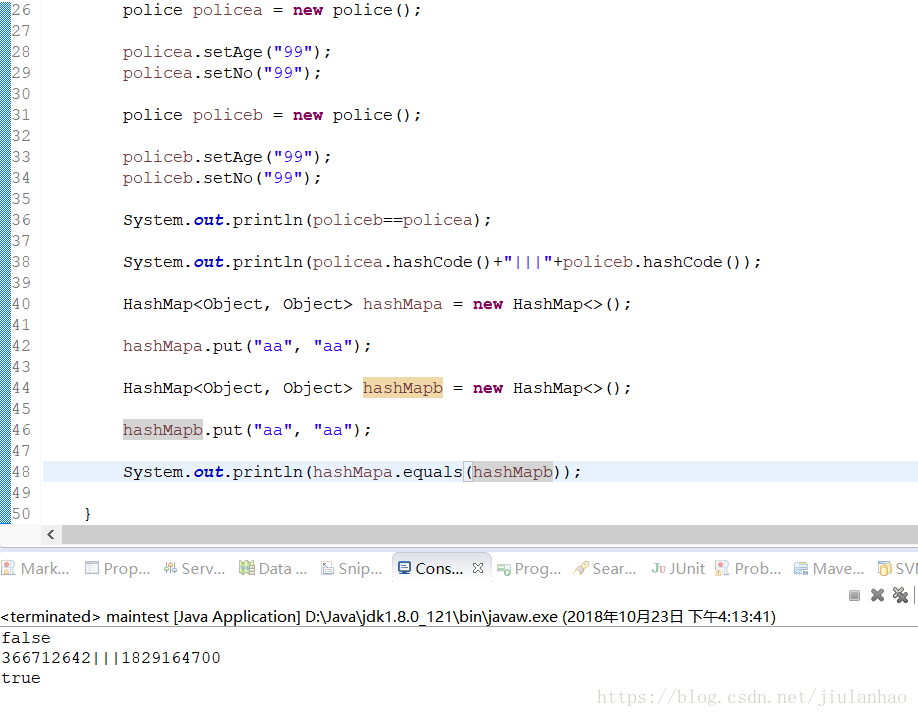Click the Search flashlight icon

(x=581, y=568)
